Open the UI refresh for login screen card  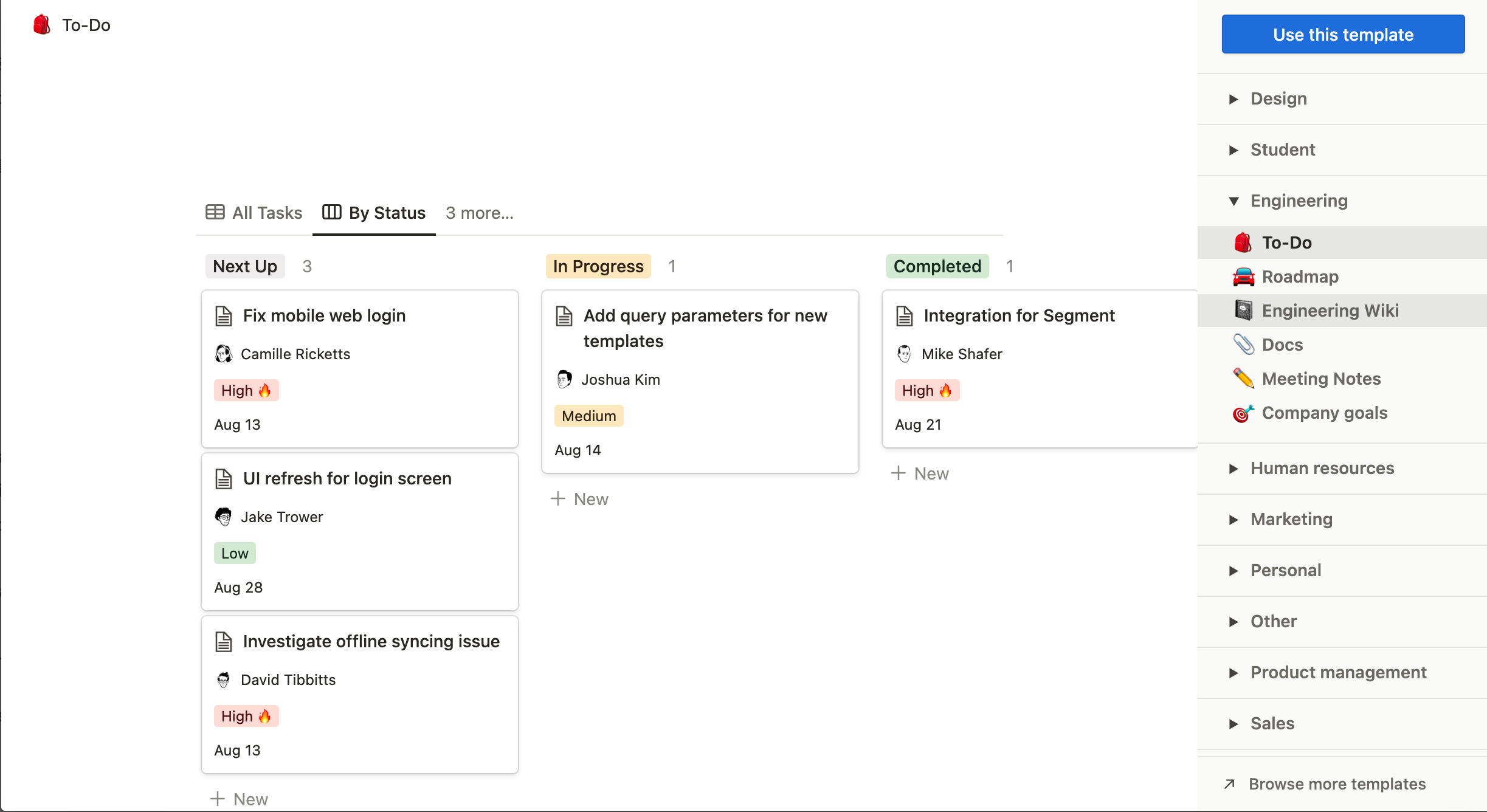(347, 479)
